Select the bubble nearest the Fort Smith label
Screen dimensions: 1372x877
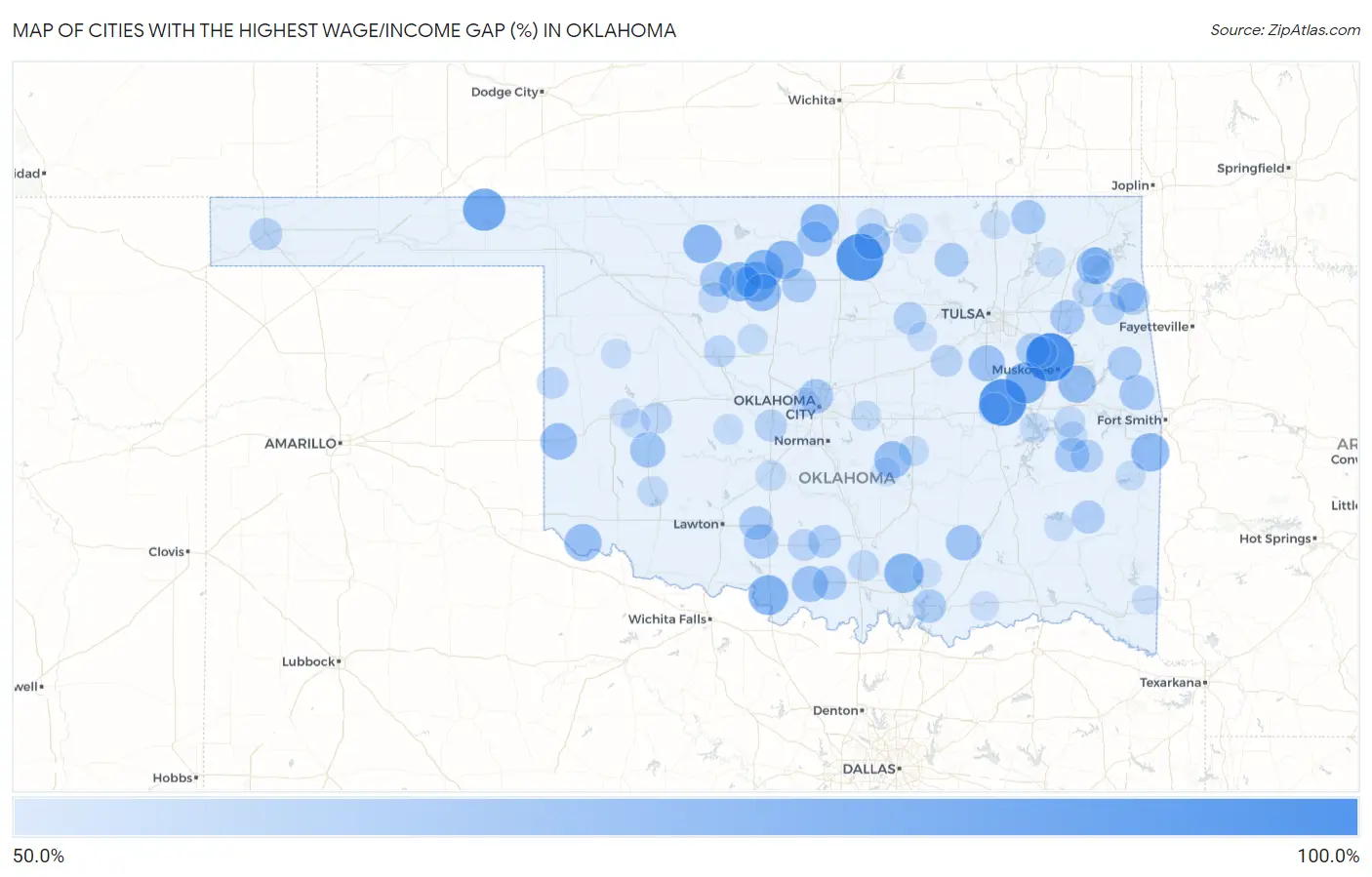tap(1150, 452)
